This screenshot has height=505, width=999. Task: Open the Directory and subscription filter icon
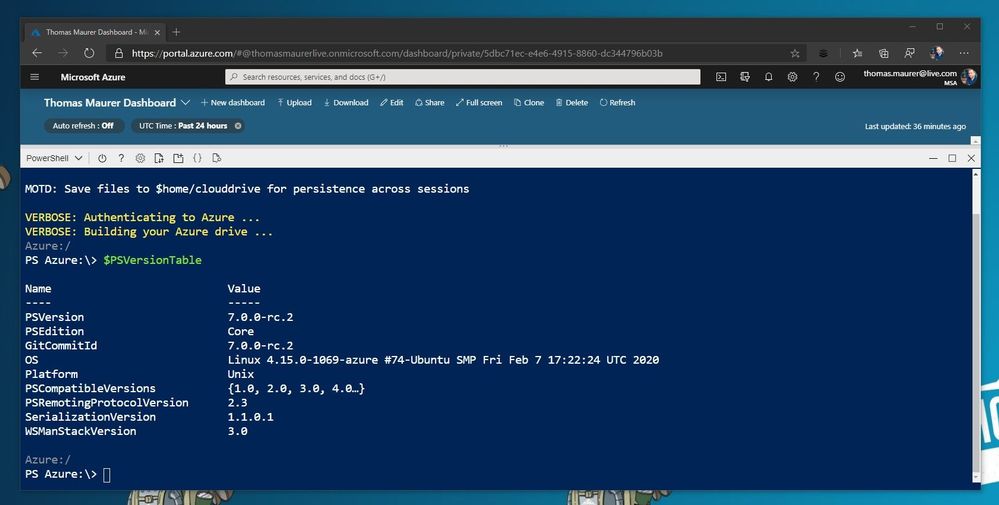745,77
